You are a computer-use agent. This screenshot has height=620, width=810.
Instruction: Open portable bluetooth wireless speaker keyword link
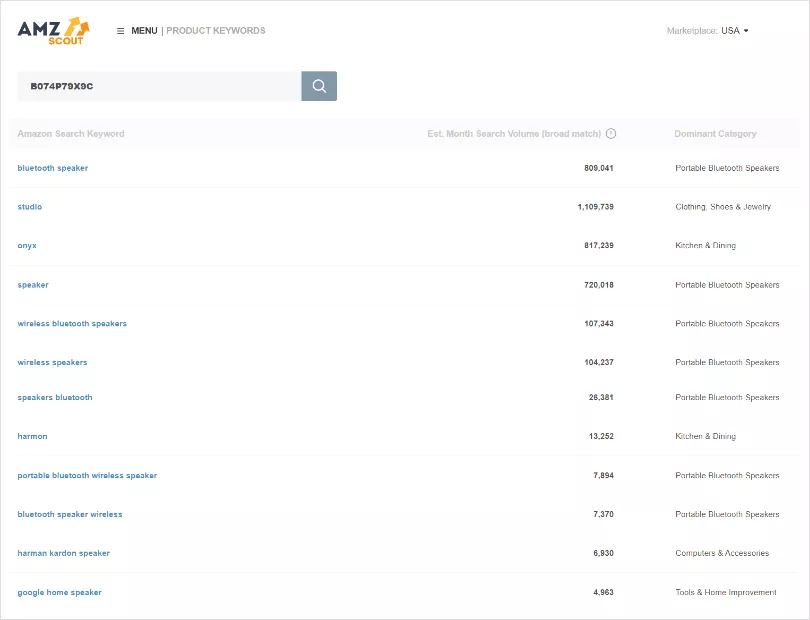click(x=87, y=475)
